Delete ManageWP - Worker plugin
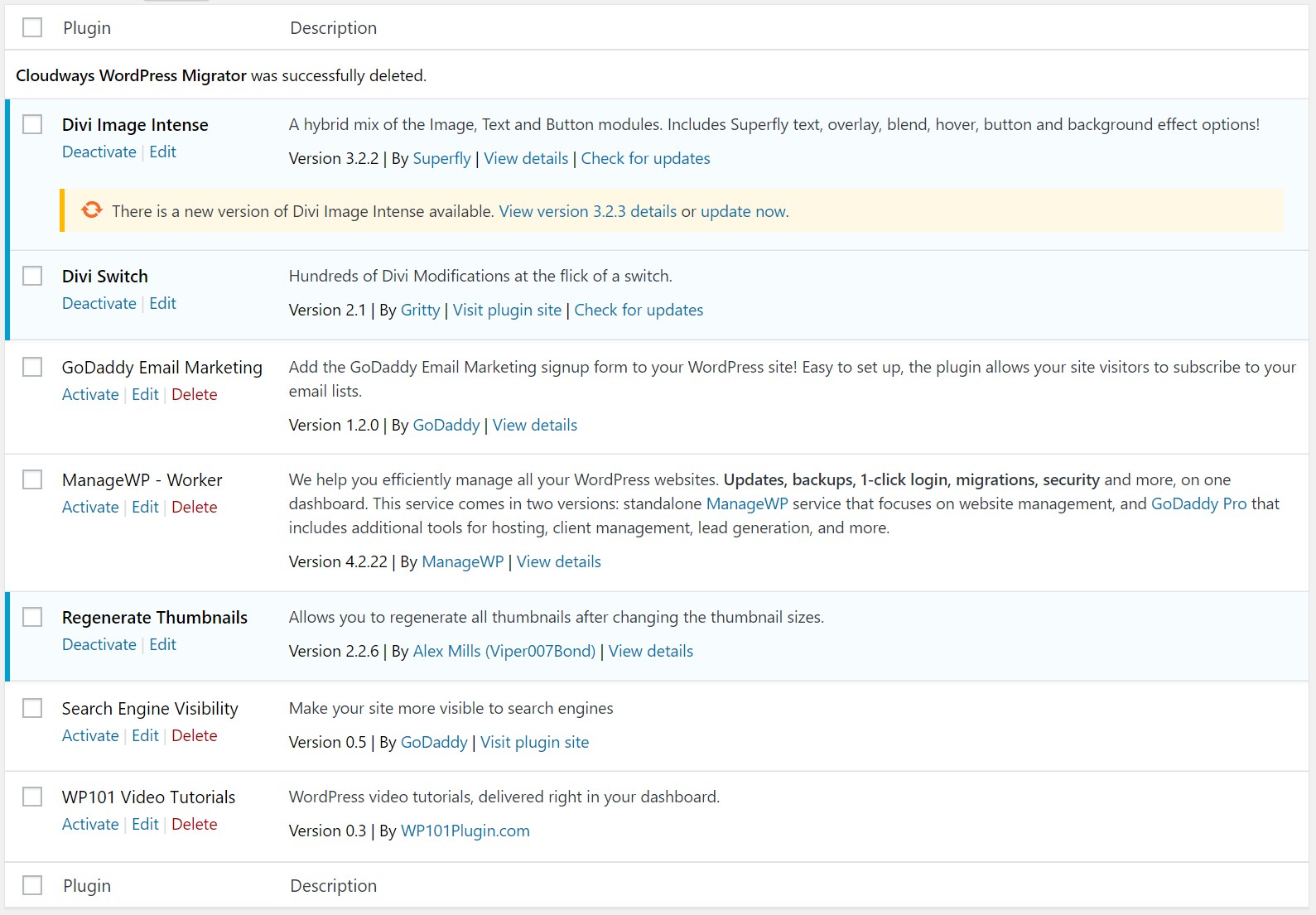Image resolution: width=1316 pixels, height=915 pixels. [194, 507]
